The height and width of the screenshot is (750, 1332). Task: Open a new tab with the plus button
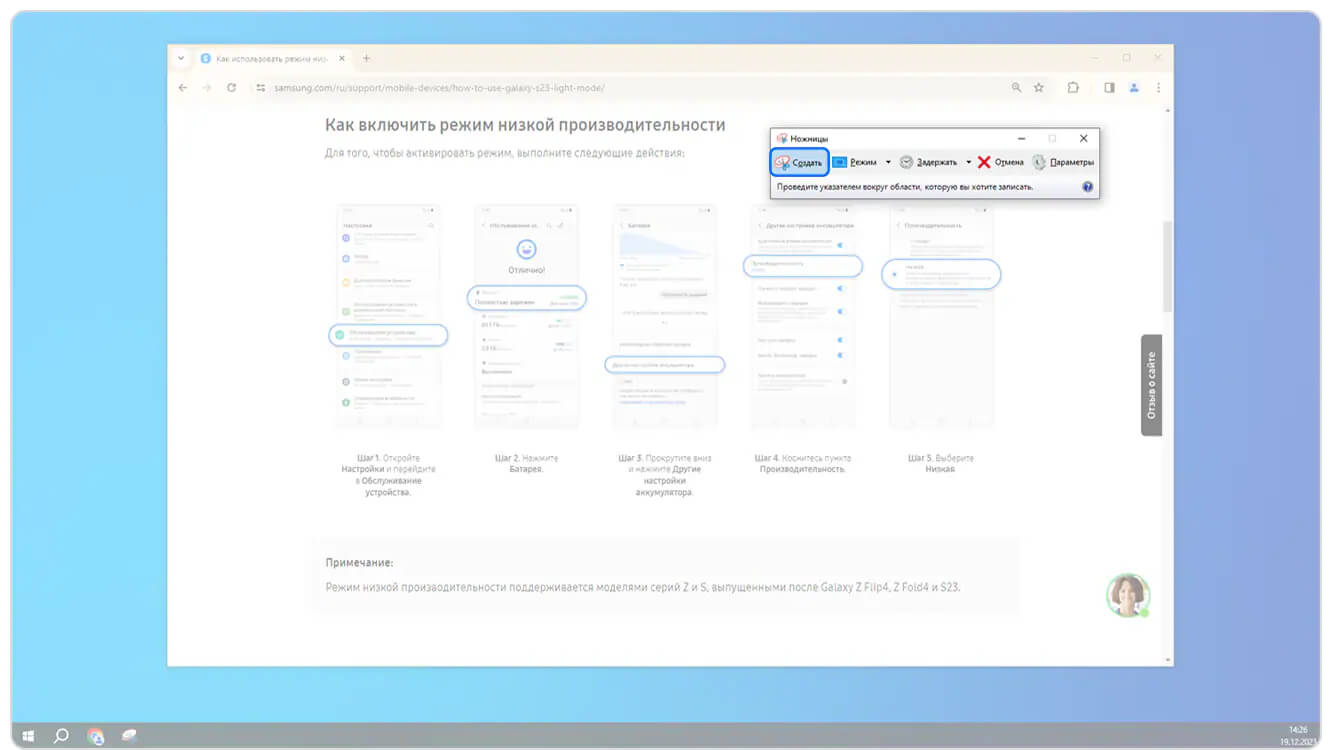[x=366, y=59]
